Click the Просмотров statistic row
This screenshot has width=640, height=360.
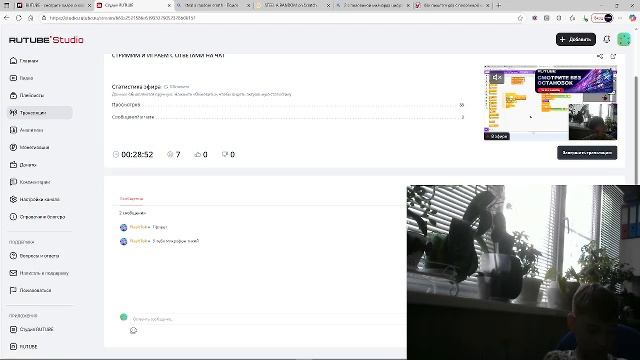pyautogui.click(x=288, y=105)
